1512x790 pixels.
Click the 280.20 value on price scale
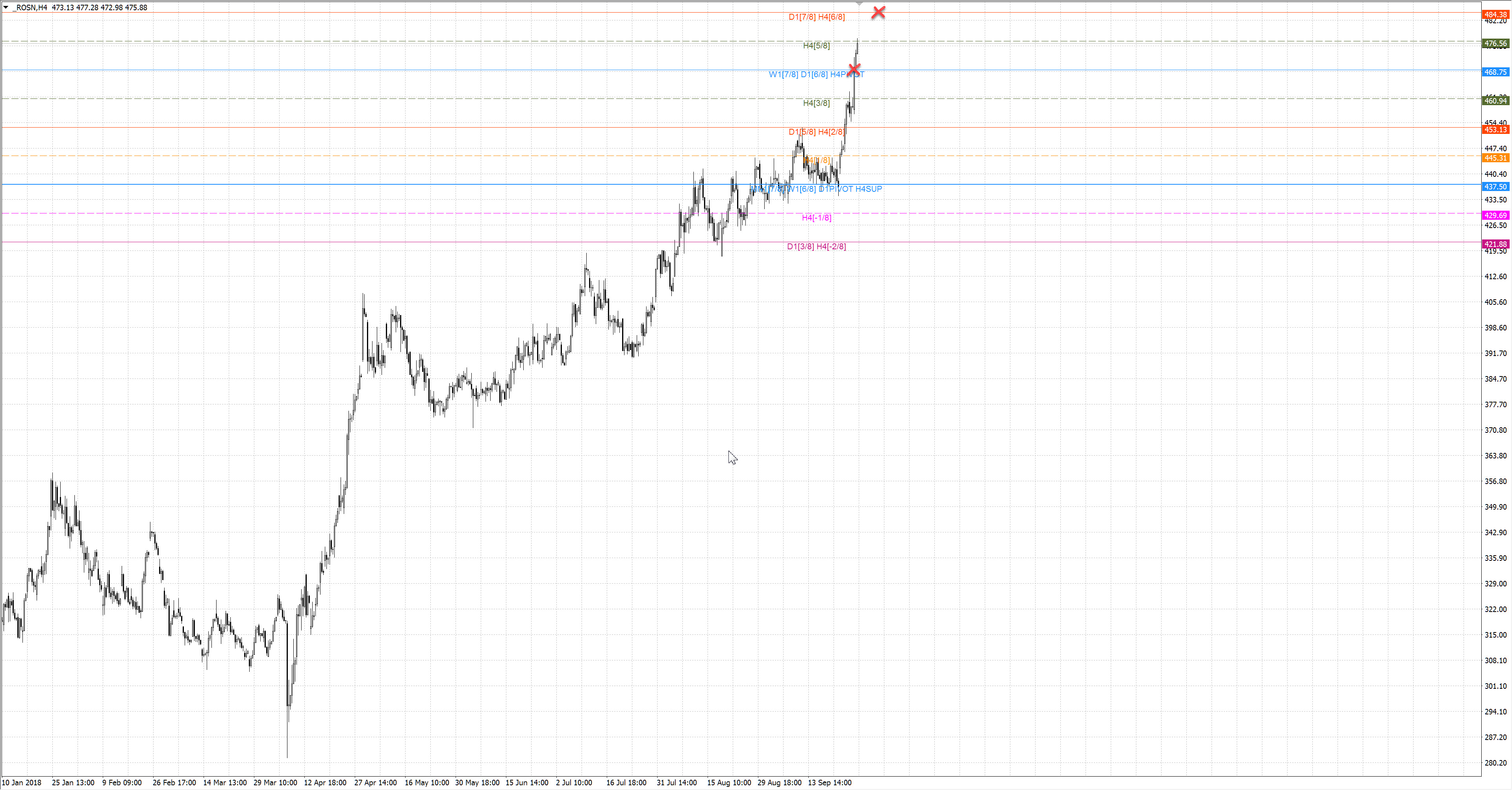pos(1495,762)
